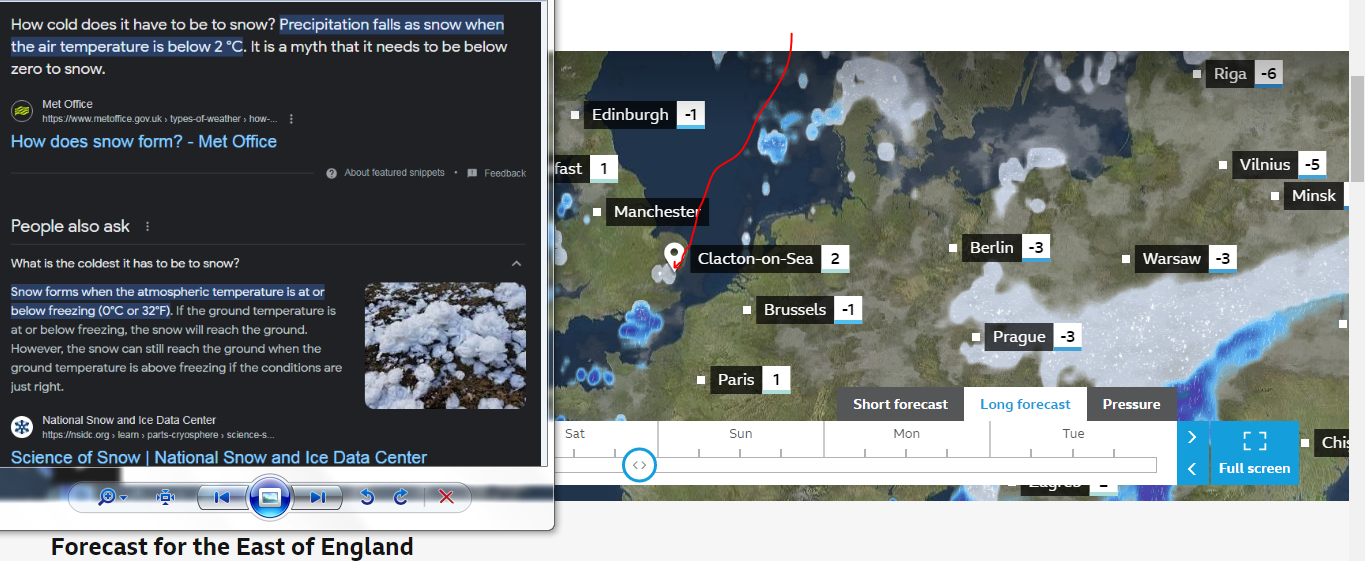Click the Feedback flag icon
The width and height of the screenshot is (1365, 561).
click(x=472, y=173)
